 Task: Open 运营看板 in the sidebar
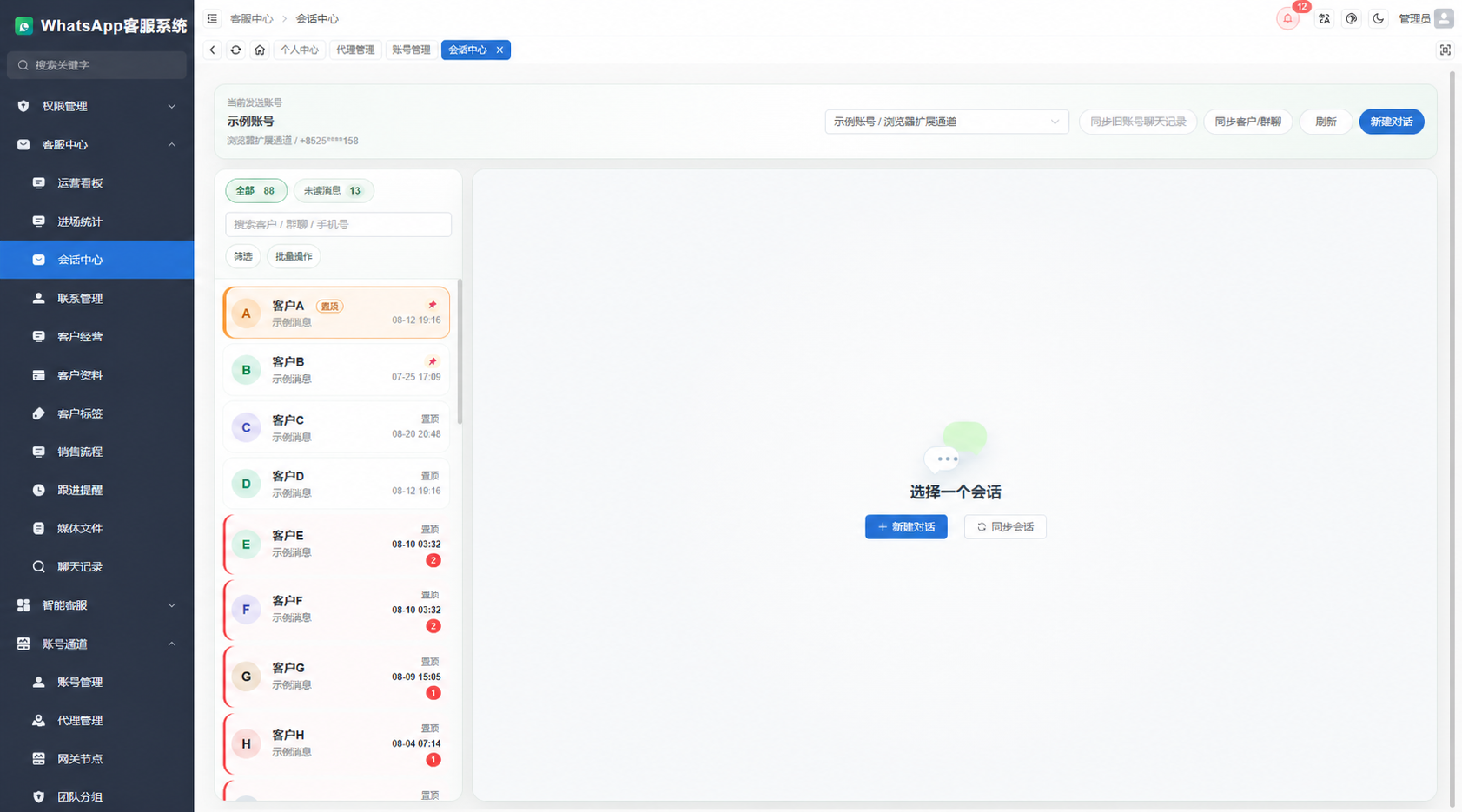(96, 182)
